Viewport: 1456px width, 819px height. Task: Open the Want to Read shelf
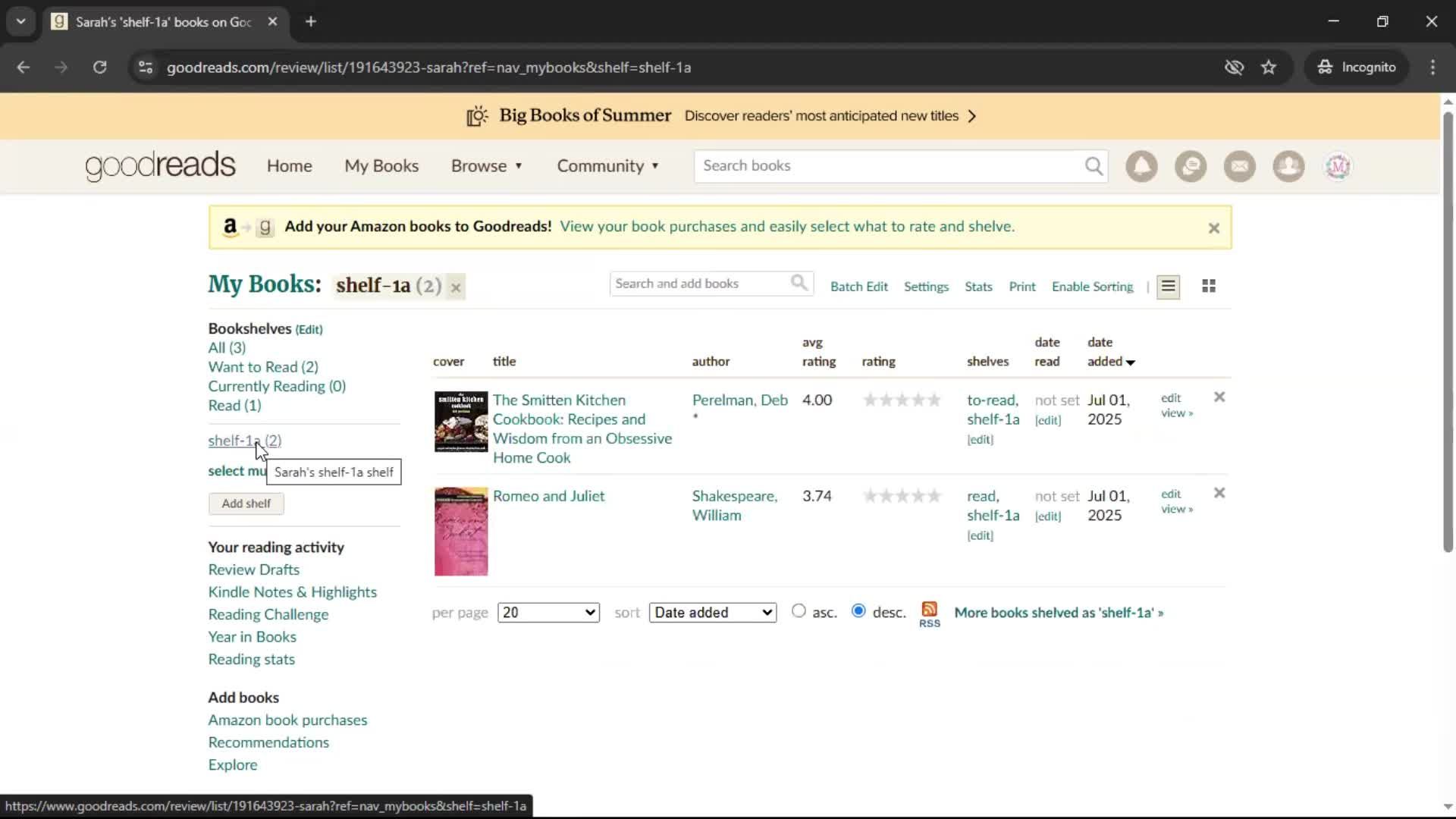[263, 367]
